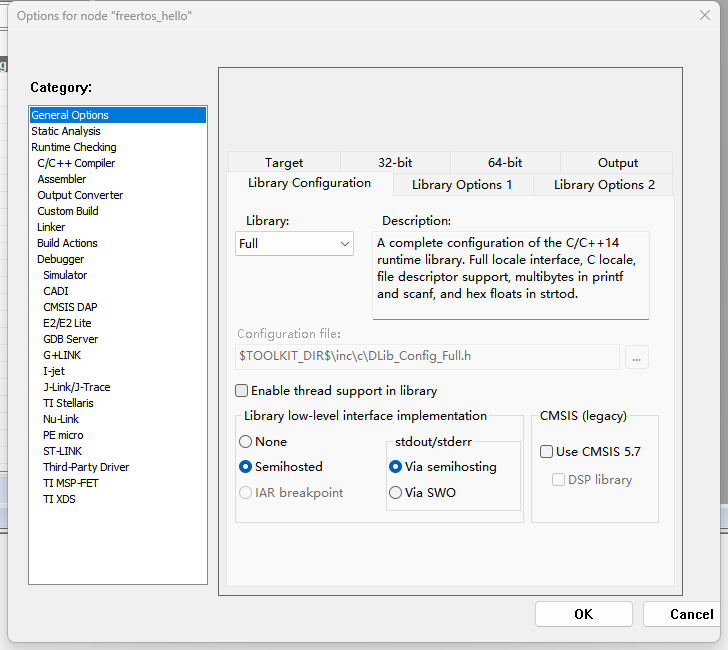The image size is (728, 650).
Task: Choose ST-LINK debugger category
Action: pyautogui.click(x=62, y=451)
